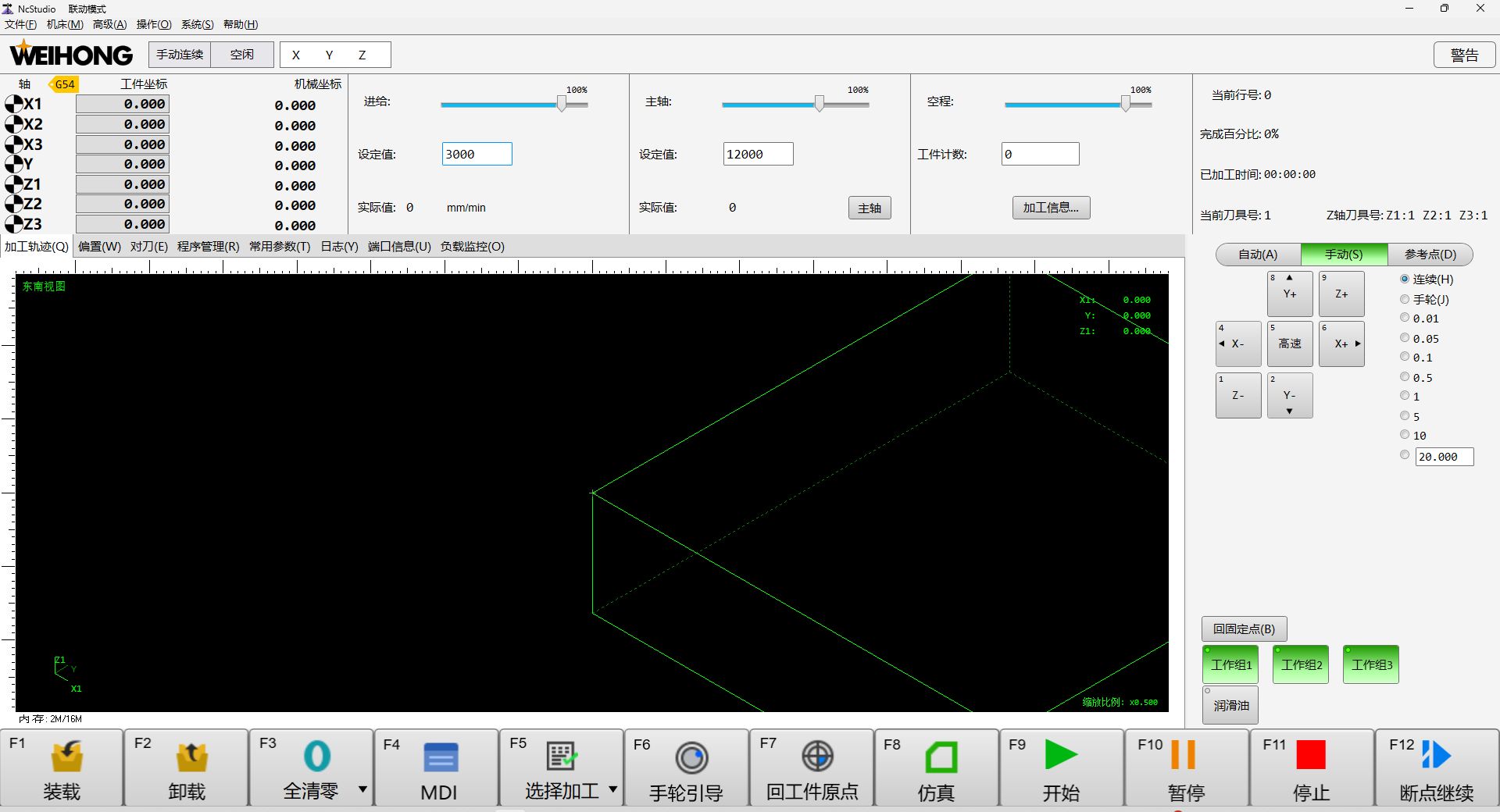Return to workpiece origin (回工件原点)
The height and width of the screenshot is (812, 1500).
click(817, 757)
